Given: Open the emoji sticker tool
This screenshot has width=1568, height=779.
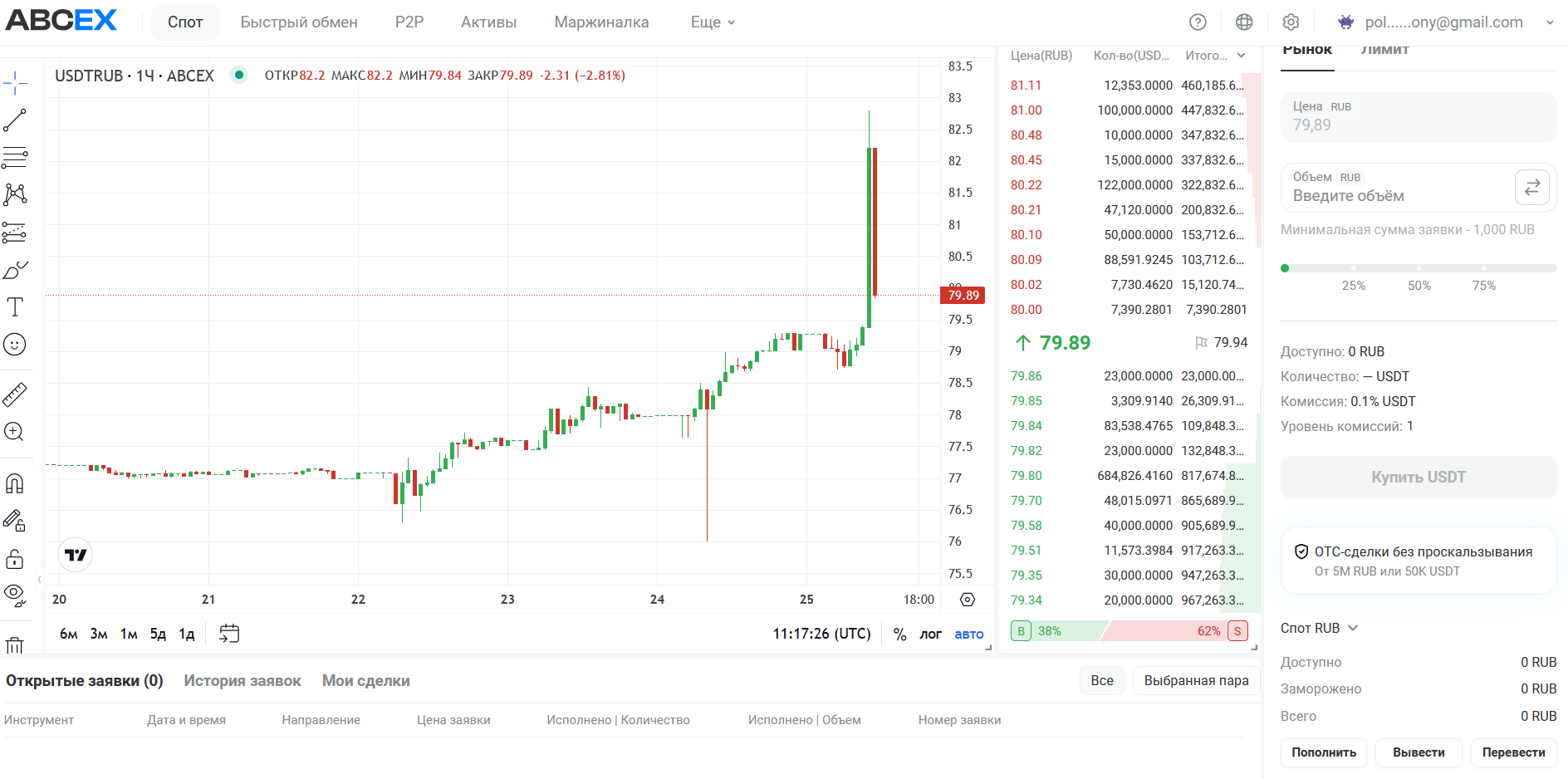Looking at the screenshot, I should 15,345.
